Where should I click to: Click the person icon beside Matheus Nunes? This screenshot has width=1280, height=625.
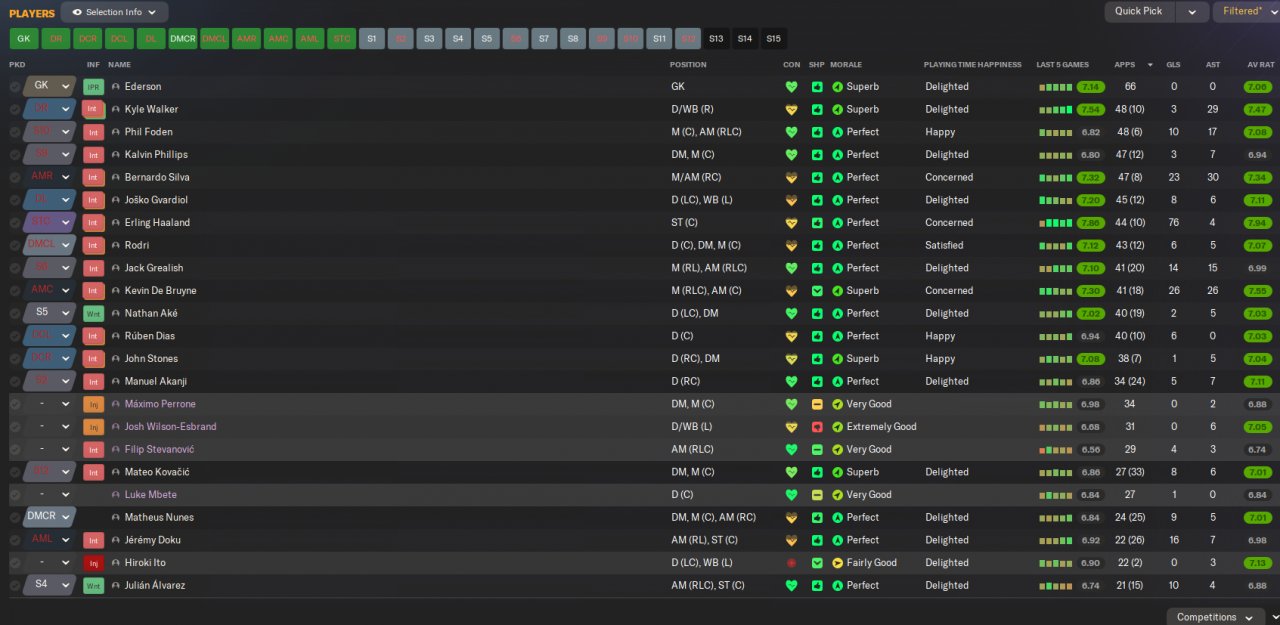tap(116, 517)
